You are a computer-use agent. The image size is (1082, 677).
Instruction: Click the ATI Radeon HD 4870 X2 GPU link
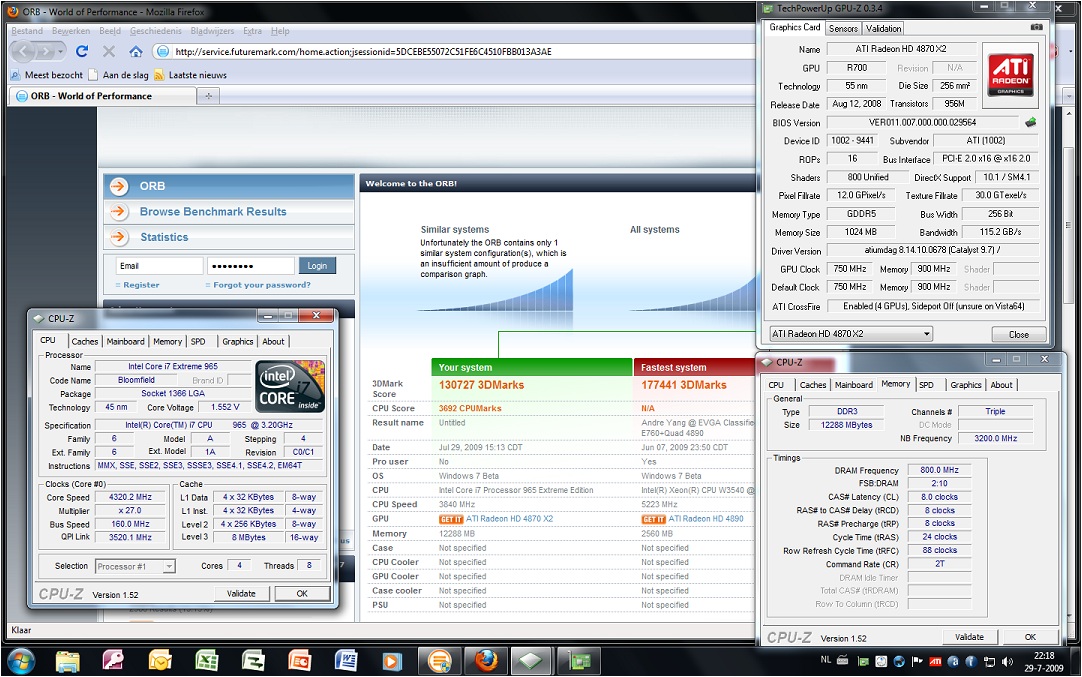pos(509,519)
